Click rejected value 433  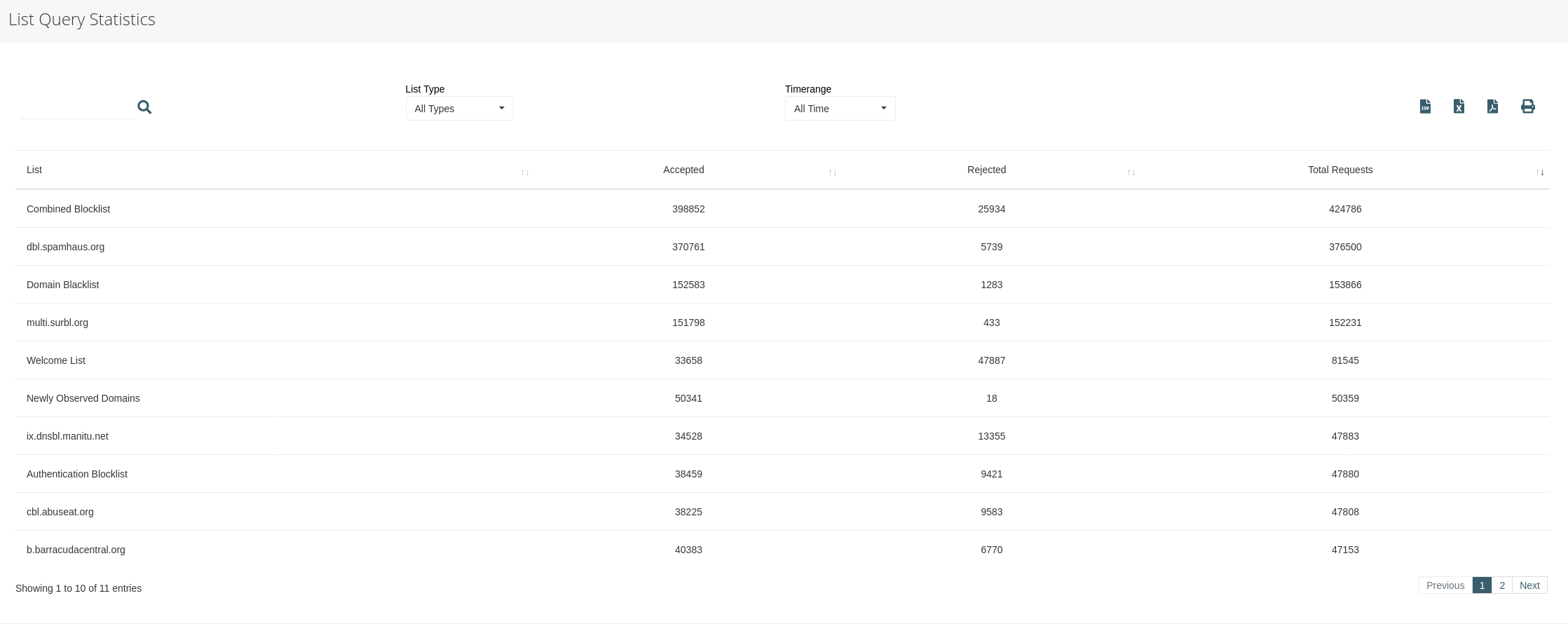point(992,323)
